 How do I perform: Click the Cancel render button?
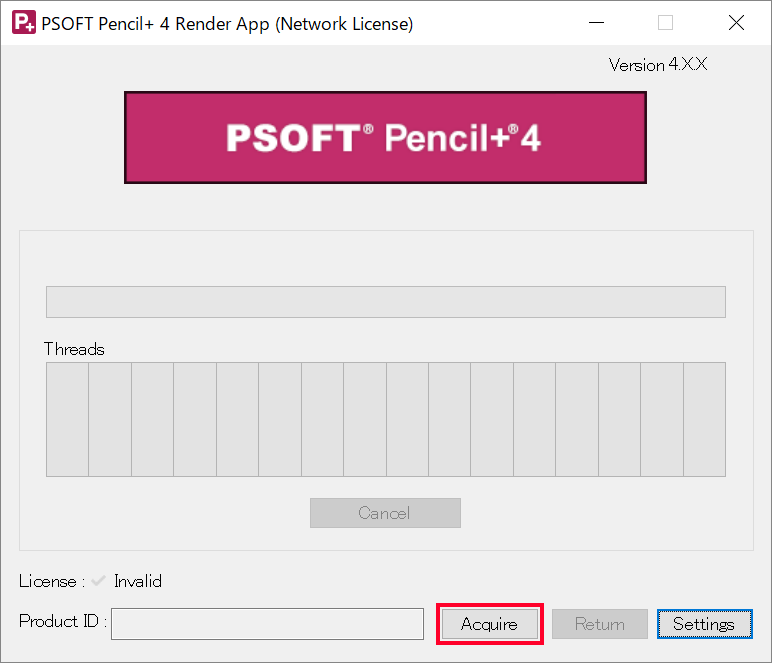tap(385, 513)
